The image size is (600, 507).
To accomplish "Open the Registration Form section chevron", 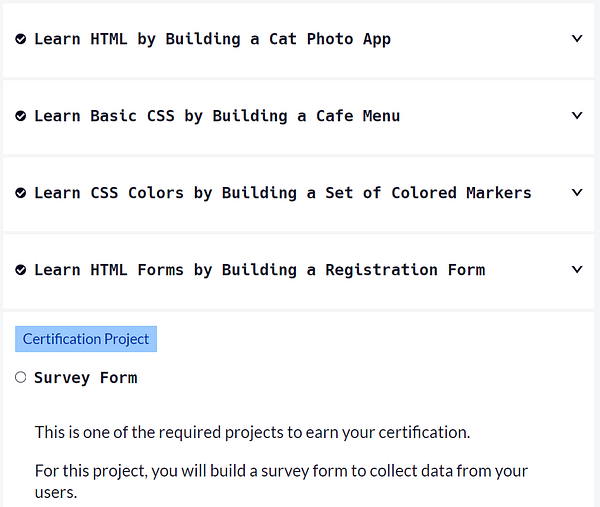I will (x=577, y=270).
